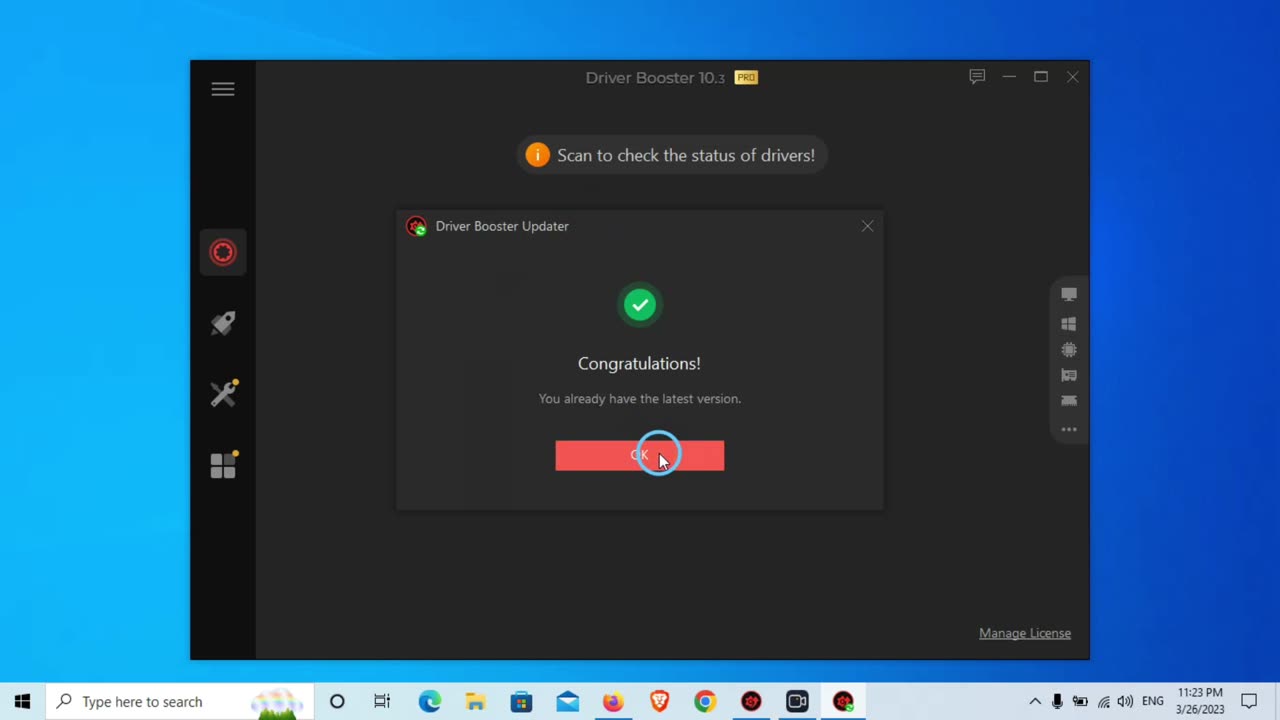
Task: Open the Scan section in the sidebar
Action: tap(223, 252)
